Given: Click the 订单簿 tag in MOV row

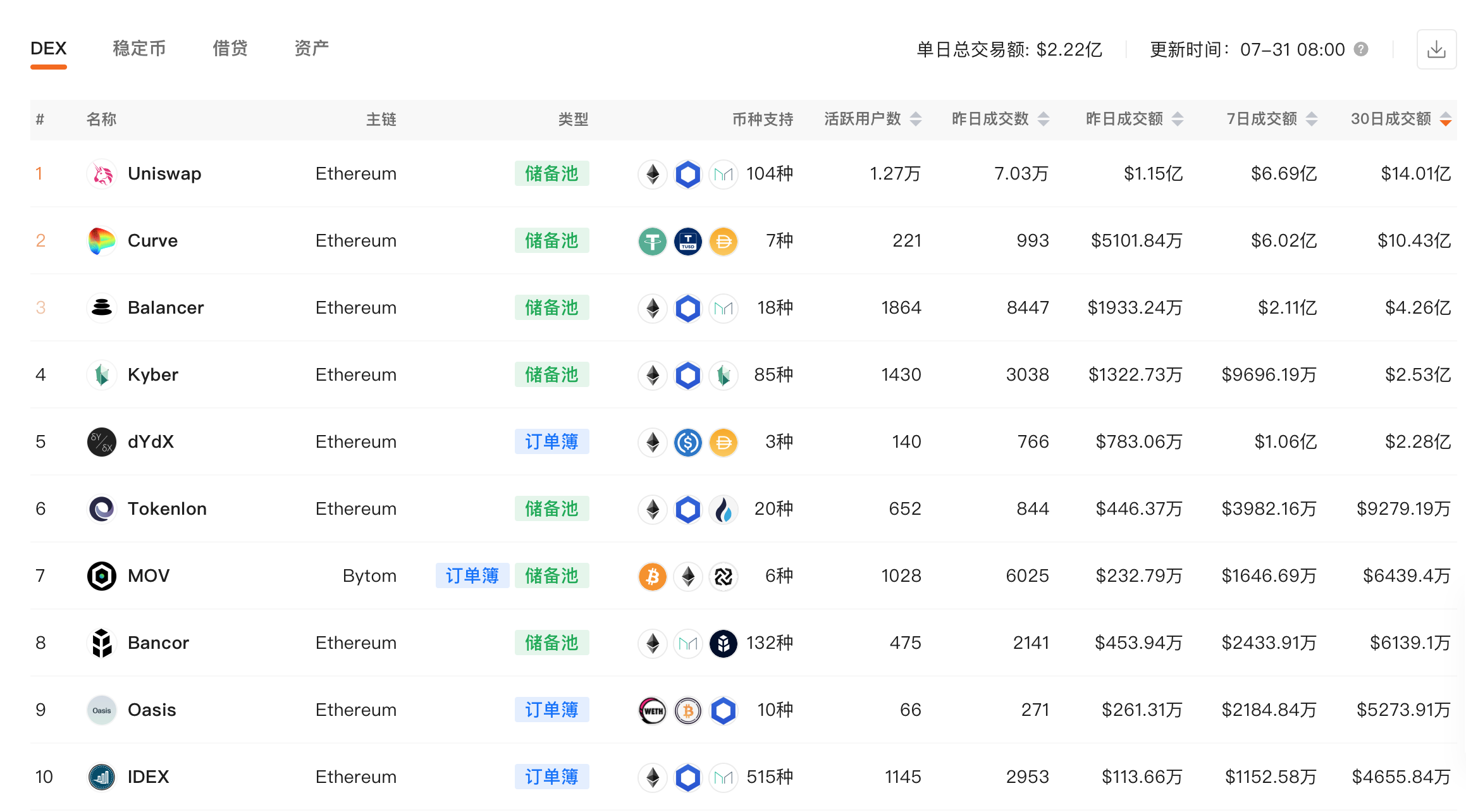Looking at the screenshot, I should click(x=472, y=576).
